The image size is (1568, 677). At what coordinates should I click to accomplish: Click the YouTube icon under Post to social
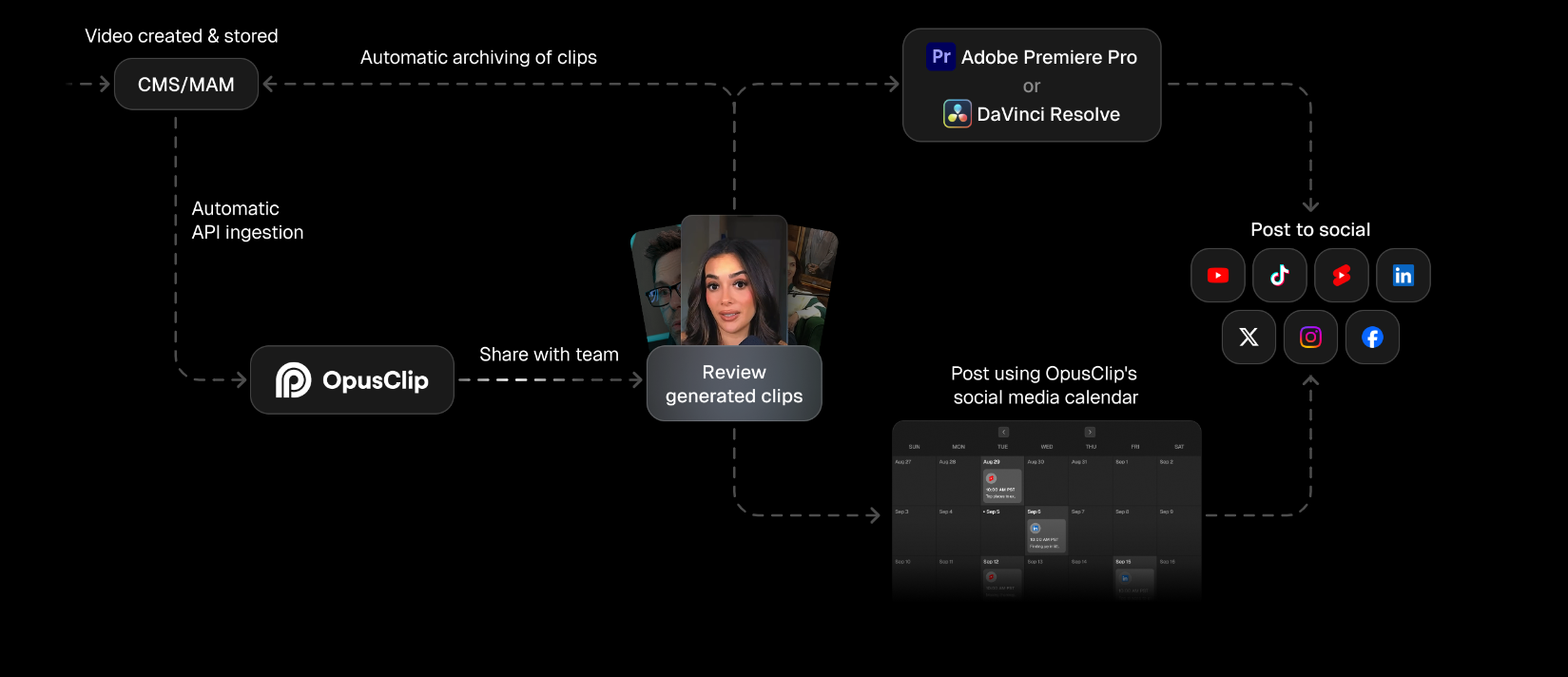pos(1217,276)
